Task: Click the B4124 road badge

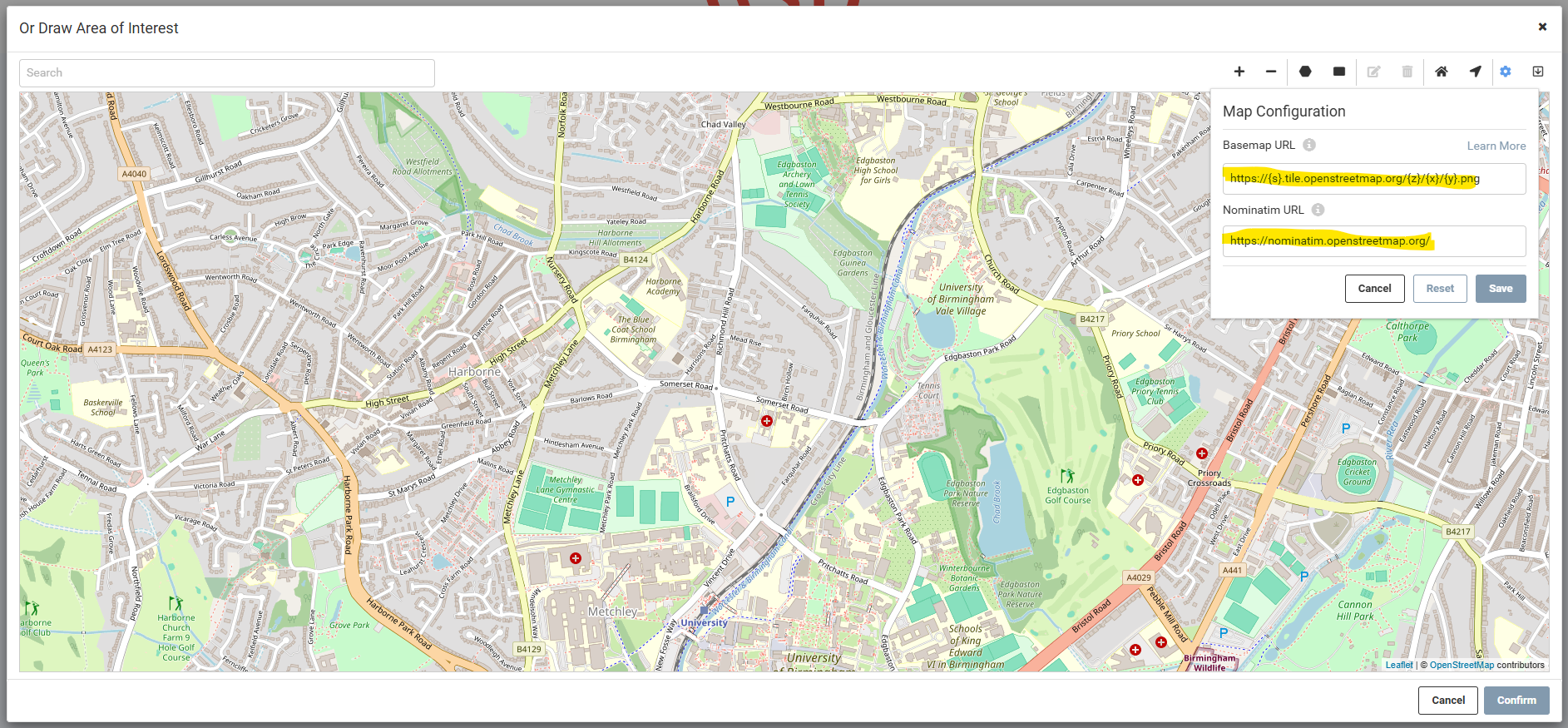Action: click(636, 260)
